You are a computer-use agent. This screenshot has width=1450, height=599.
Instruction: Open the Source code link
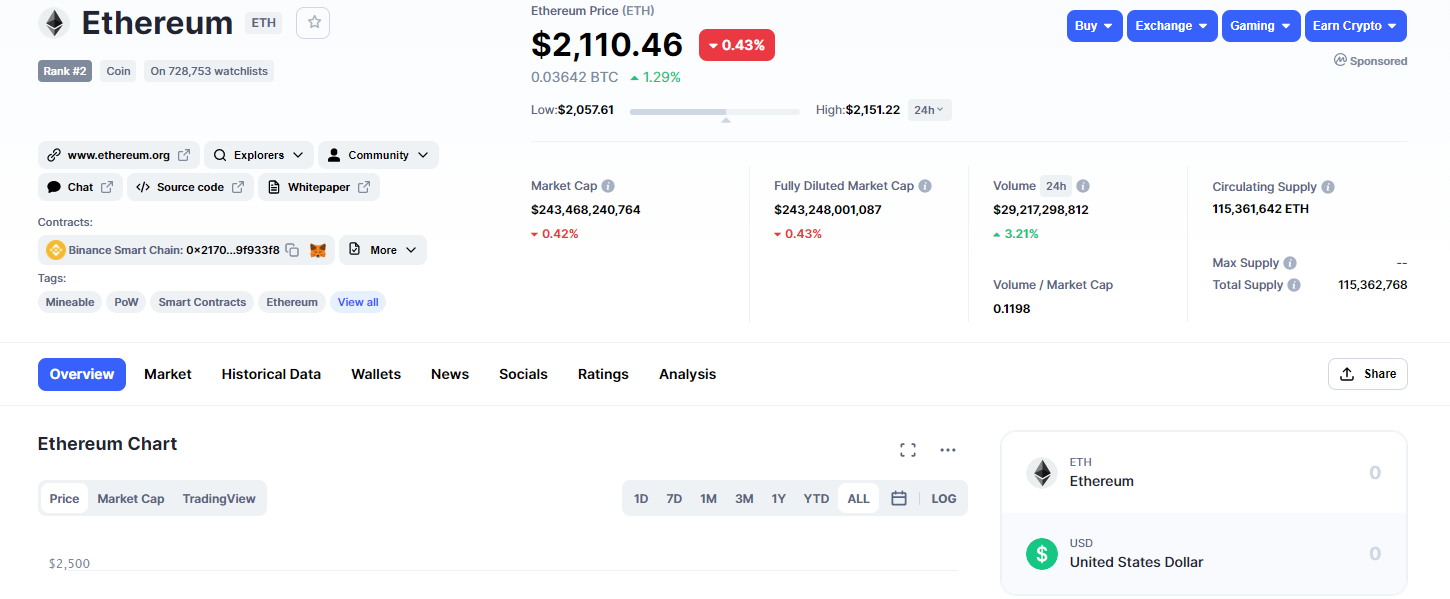[190, 187]
